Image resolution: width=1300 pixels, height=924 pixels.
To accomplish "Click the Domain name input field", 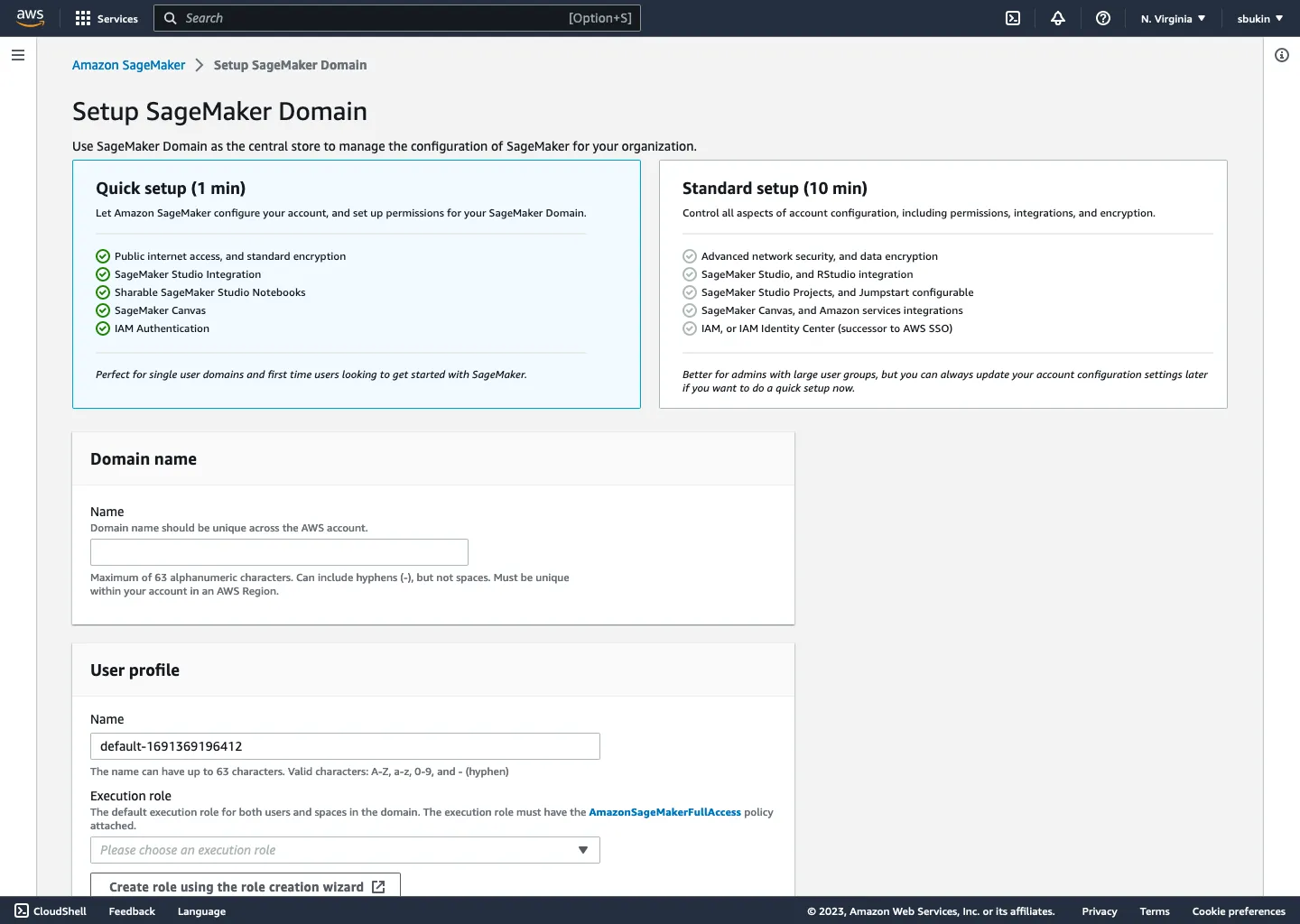I will click(279, 552).
